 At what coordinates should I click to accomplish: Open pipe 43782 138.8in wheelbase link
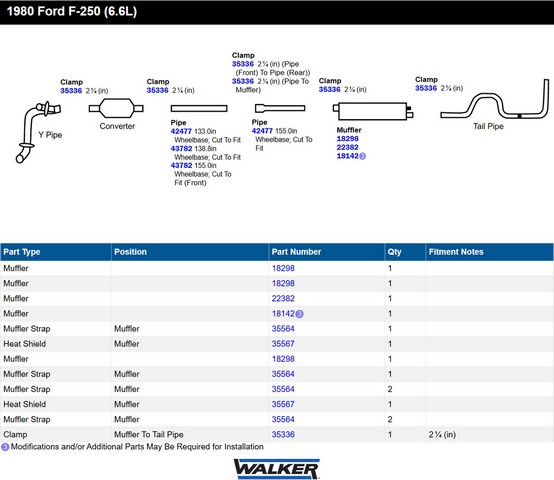(x=181, y=149)
